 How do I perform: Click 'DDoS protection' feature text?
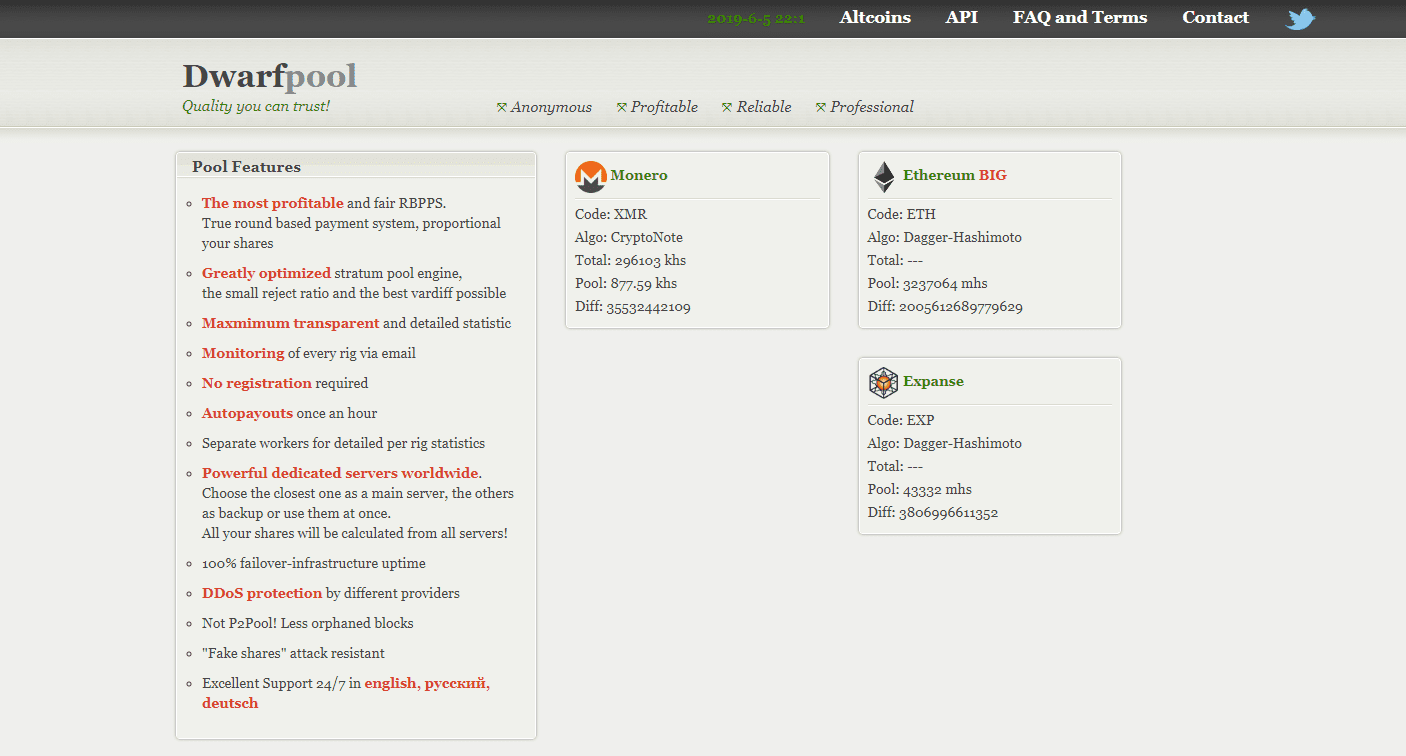tap(262, 593)
